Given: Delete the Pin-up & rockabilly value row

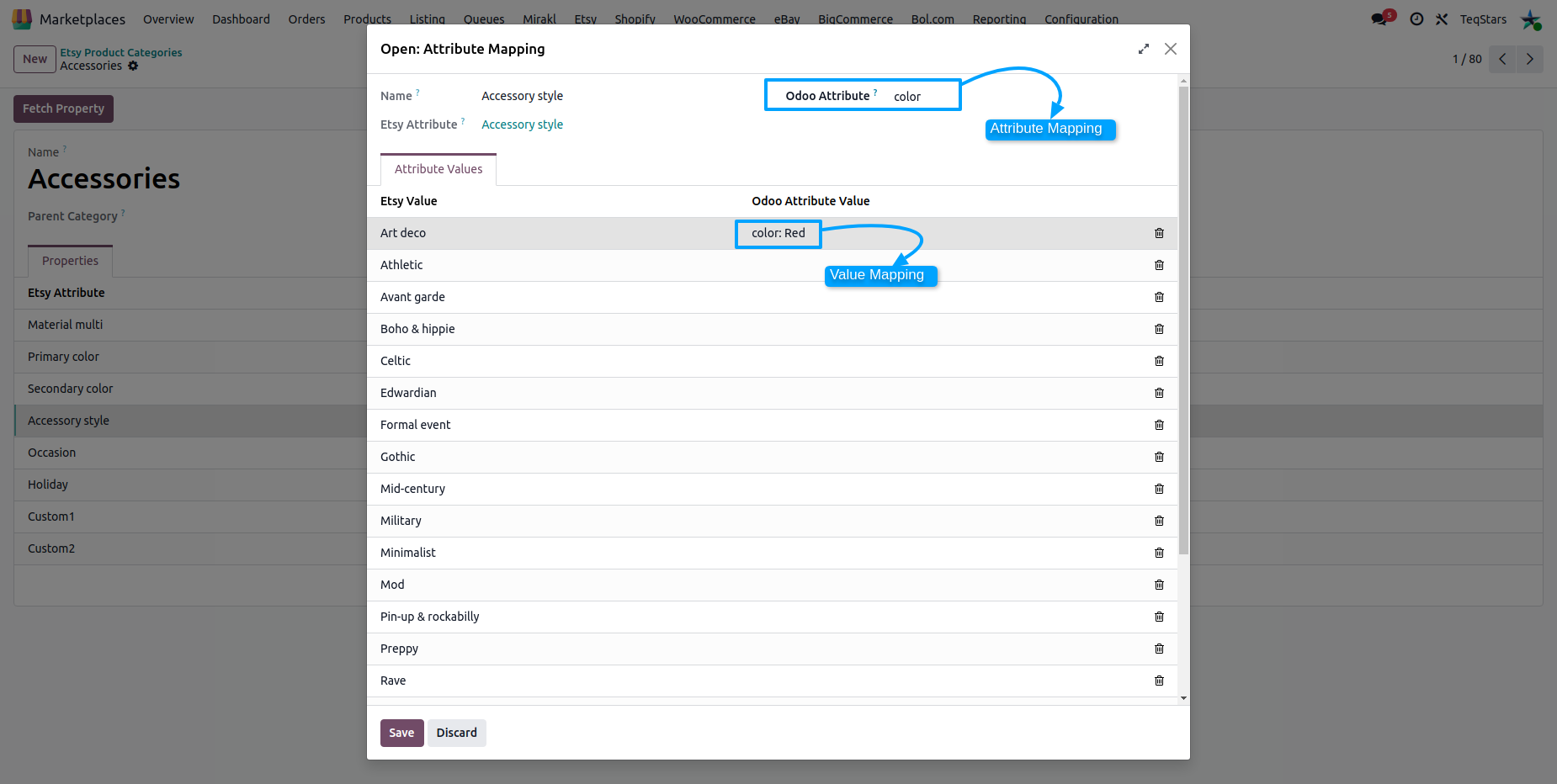Looking at the screenshot, I should click(x=1159, y=617).
